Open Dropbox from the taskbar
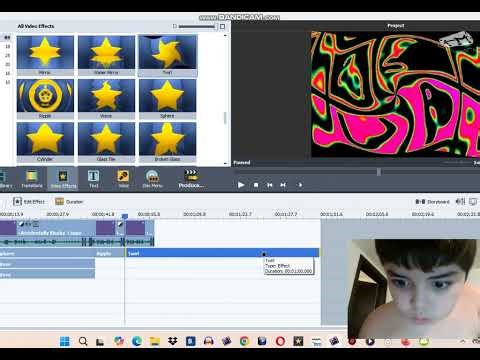The height and width of the screenshot is (360, 480). 173,341
